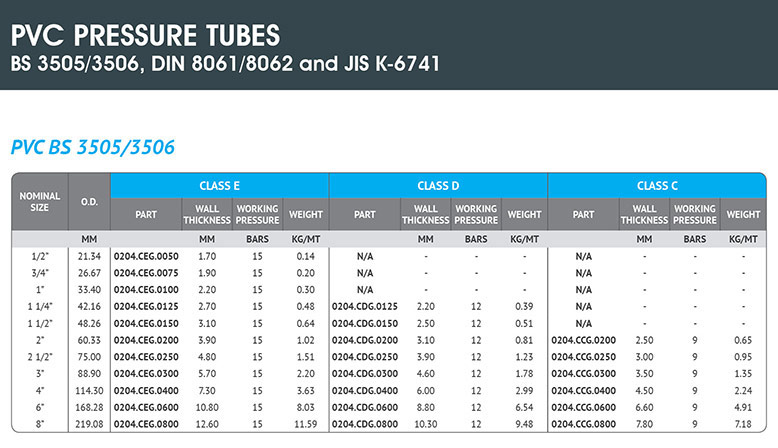Click part number 0204.CEG.0075

[146, 273]
